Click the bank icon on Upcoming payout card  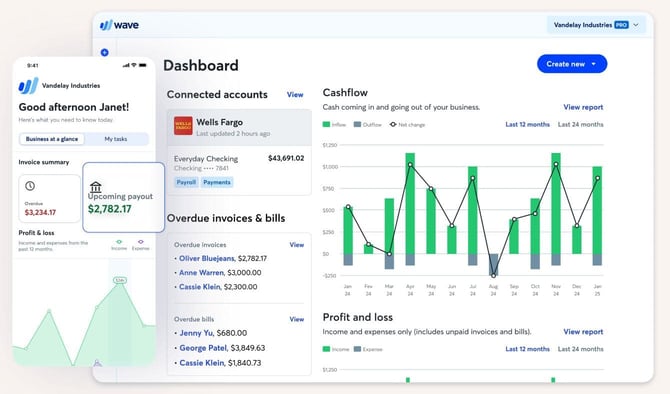96,187
